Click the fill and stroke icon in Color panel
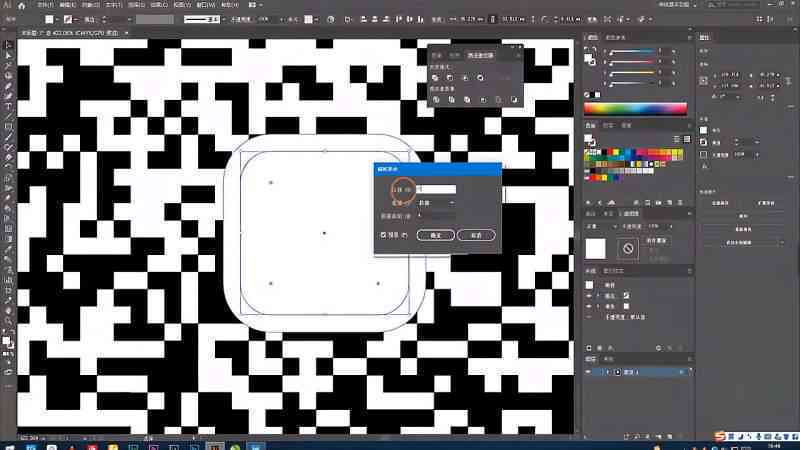The width and height of the screenshot is (800, 450). click(590, 58)
